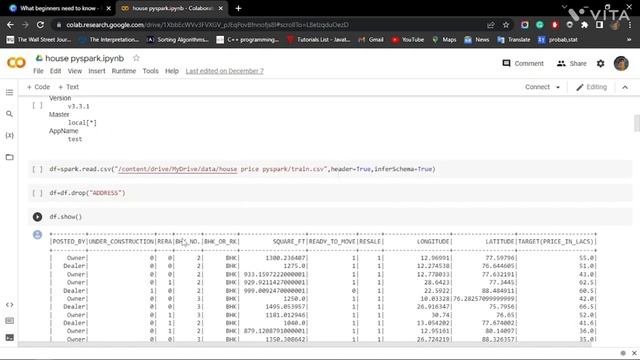The width and height of the screenshot is (640, 360).
Task: Open a new browser tab
Action: pos(238,8)
